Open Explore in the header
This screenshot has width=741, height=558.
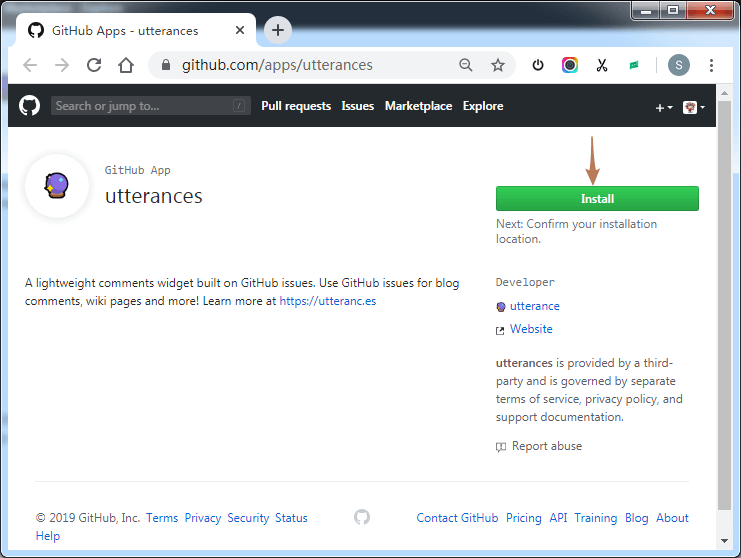483,106
